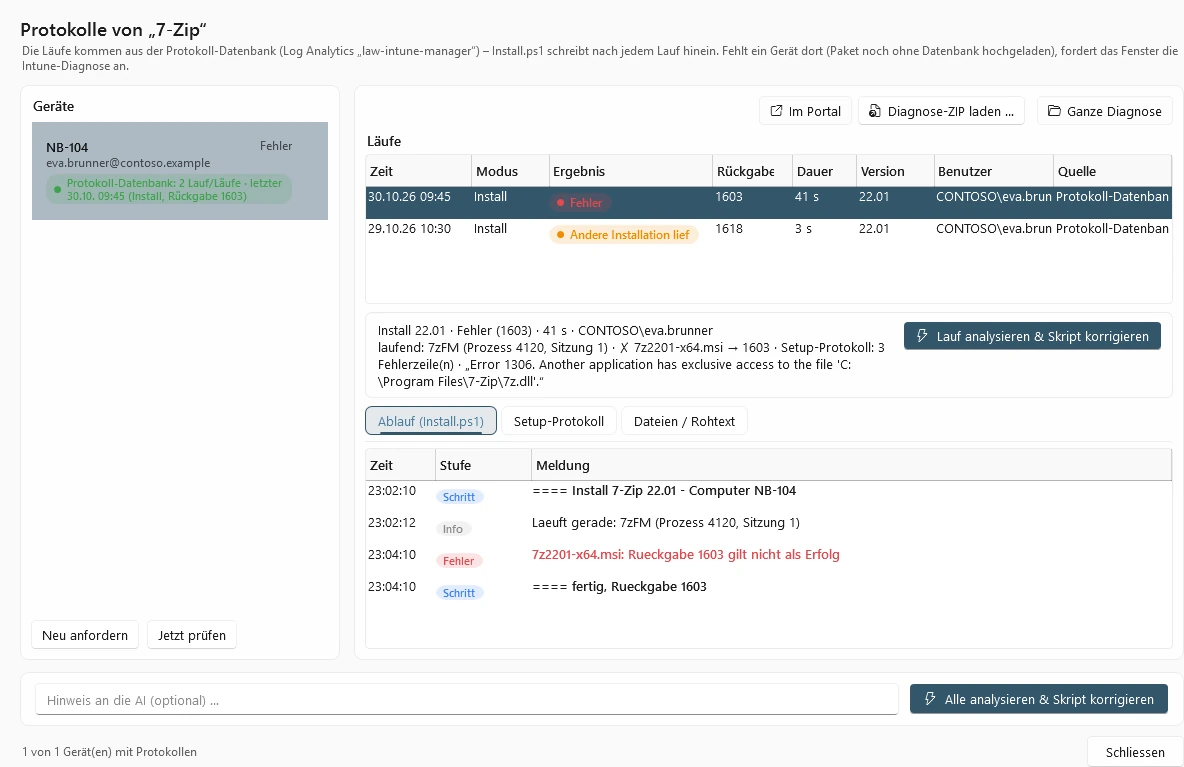Click the green Protokoll-Datenbank status badge
The width and height of the screenshot is (1184, 767).
pyautogui.click(x=169, y=189)
